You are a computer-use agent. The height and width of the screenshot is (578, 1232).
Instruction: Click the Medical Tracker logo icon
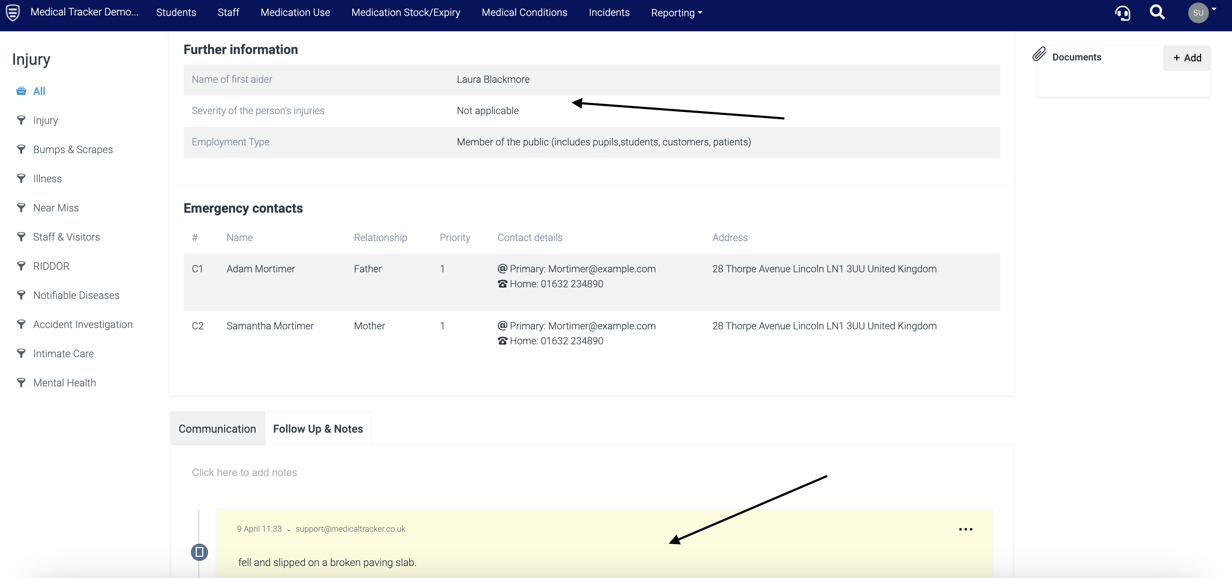[12, 12]
